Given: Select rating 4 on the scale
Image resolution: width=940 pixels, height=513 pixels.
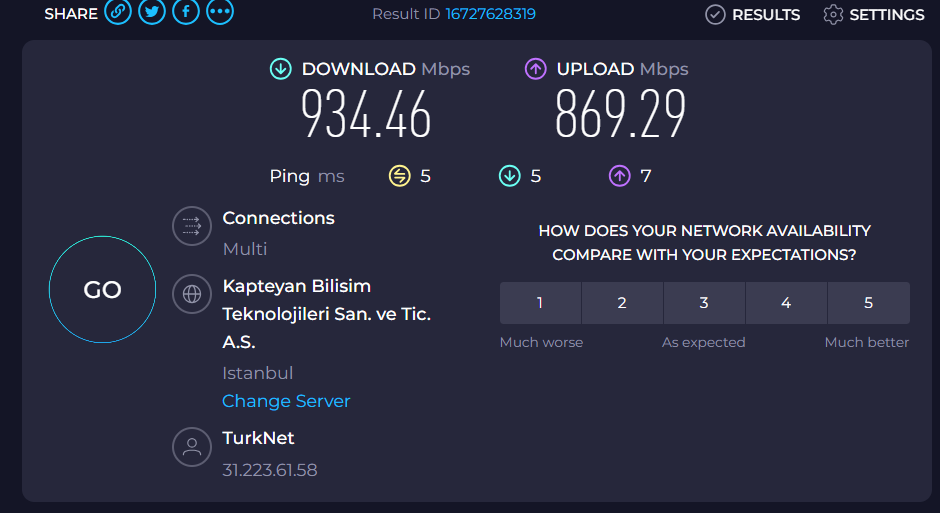Looking at the screenshot, I should click(x=786, y=303).
